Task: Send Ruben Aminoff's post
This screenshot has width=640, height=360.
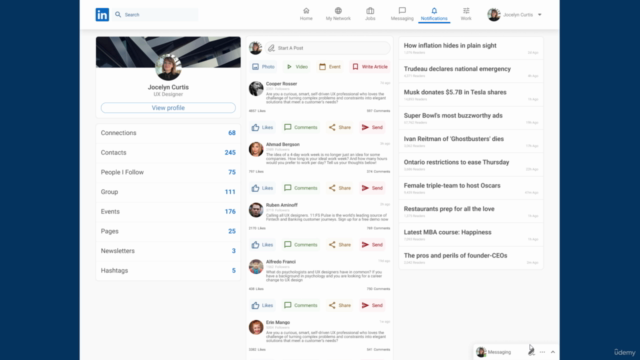Action: tap(372, 245)
